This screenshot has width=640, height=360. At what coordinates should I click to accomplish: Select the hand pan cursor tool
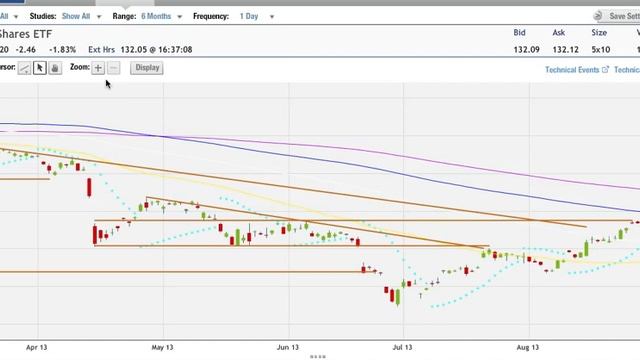55,68
